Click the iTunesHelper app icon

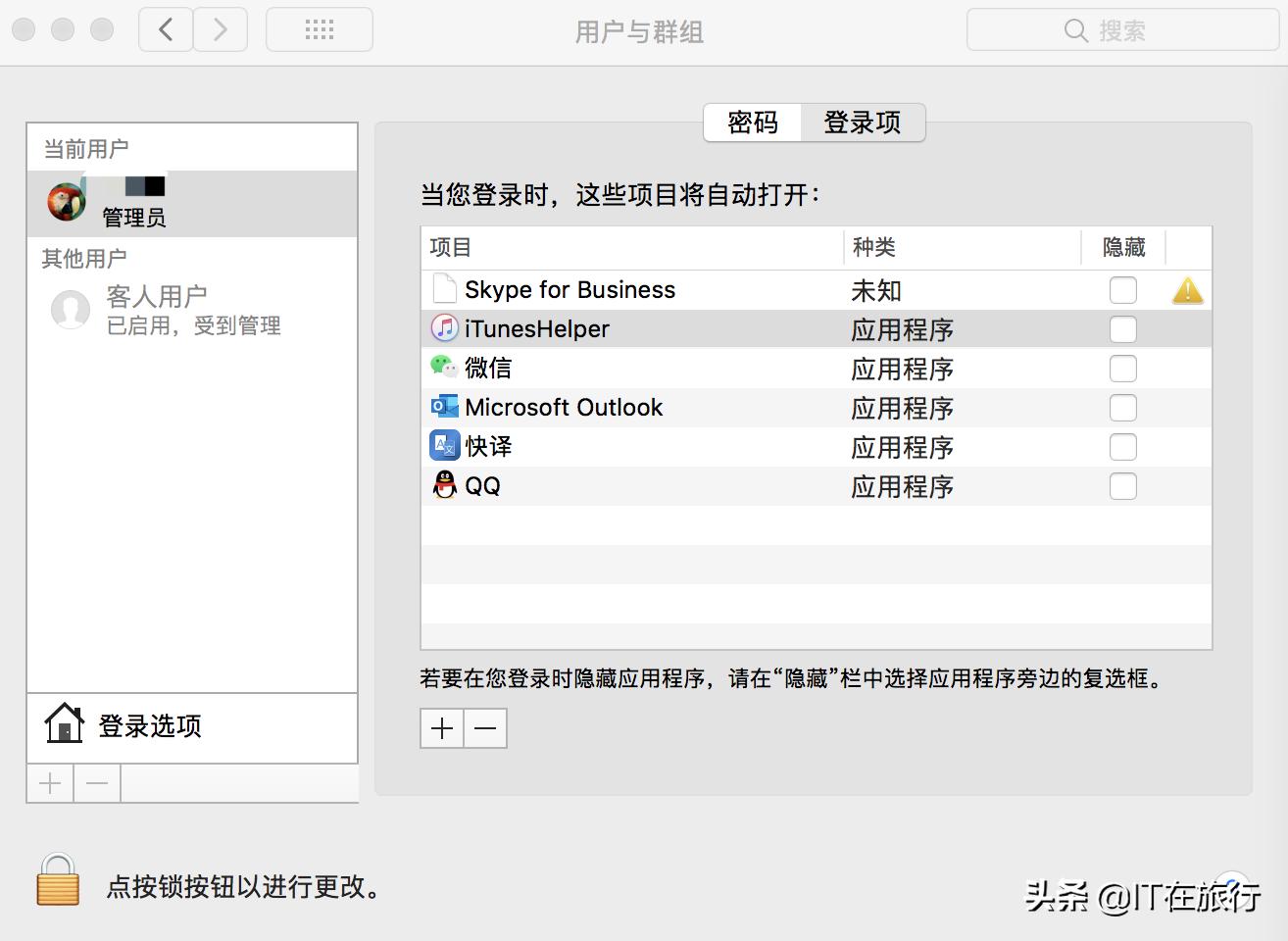(x=444, y=328)
